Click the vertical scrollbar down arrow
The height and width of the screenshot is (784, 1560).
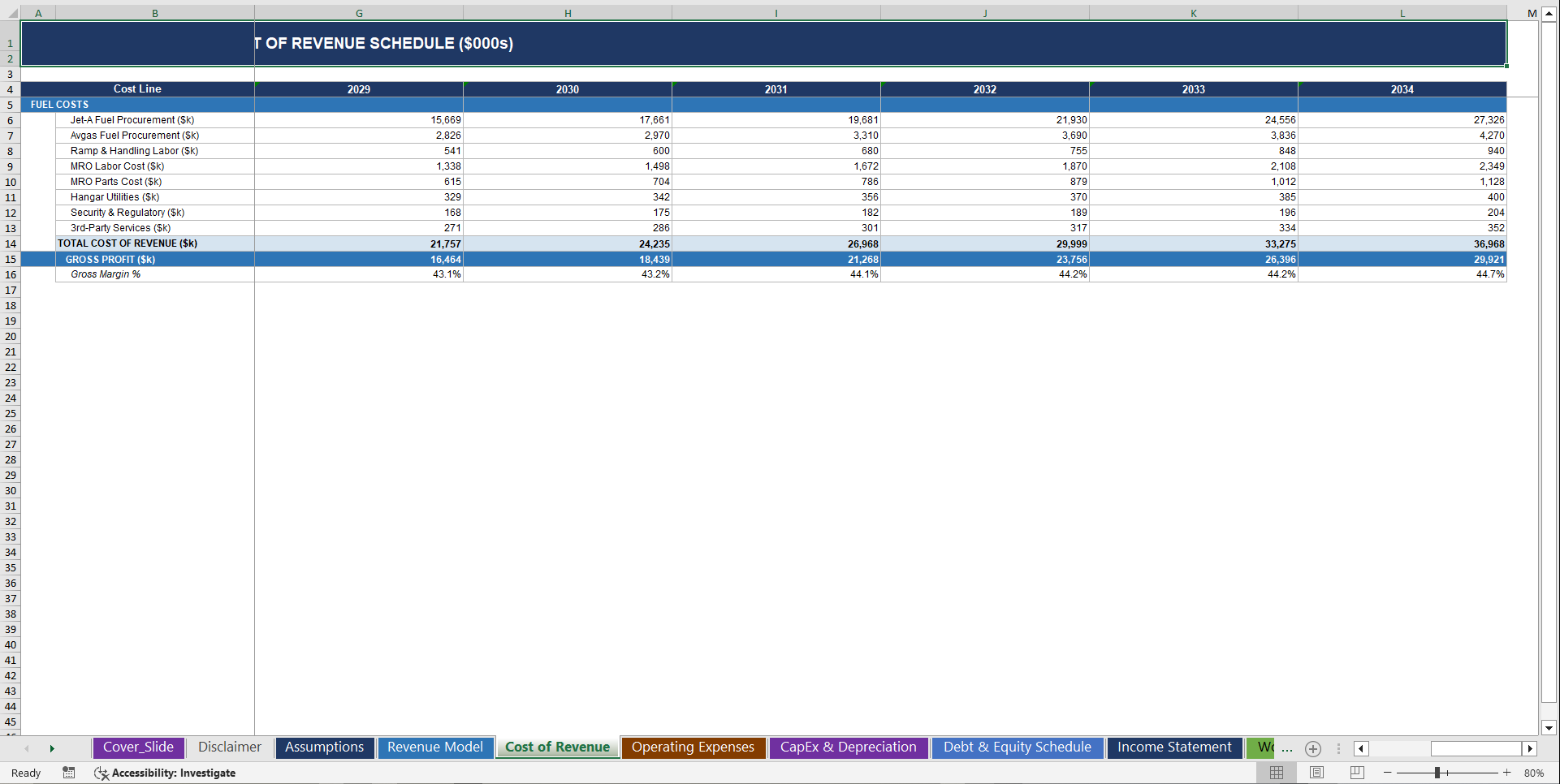coord(1549,728)
